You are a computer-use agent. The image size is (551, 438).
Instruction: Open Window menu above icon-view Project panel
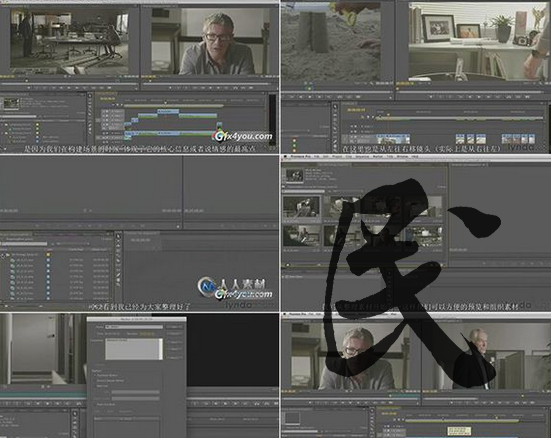(403, 156)
